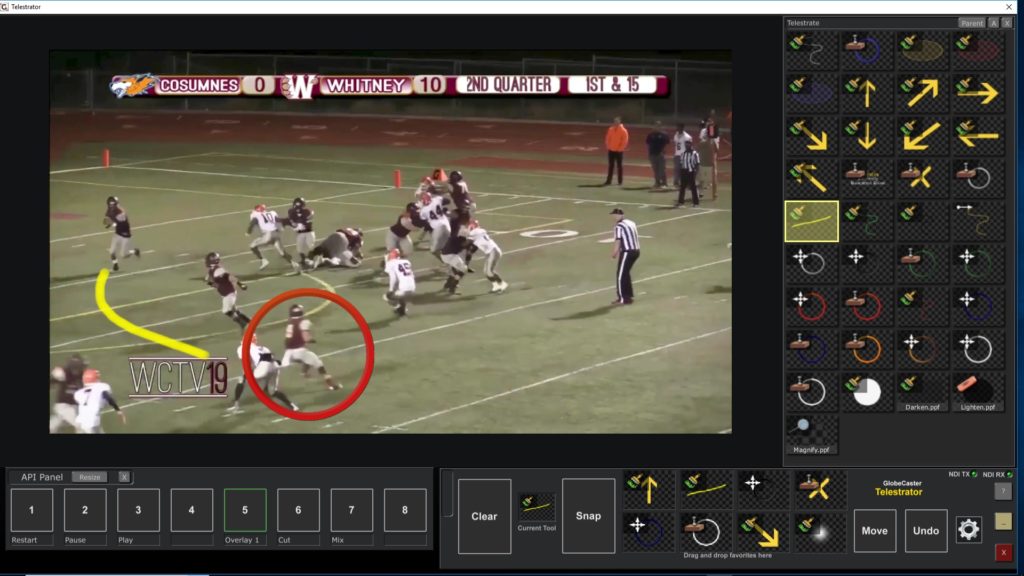The width and height of the screenshot is (1024, 576).
Task: Select the highlighted yellow freehand line tool
Action: click(811, 220)
